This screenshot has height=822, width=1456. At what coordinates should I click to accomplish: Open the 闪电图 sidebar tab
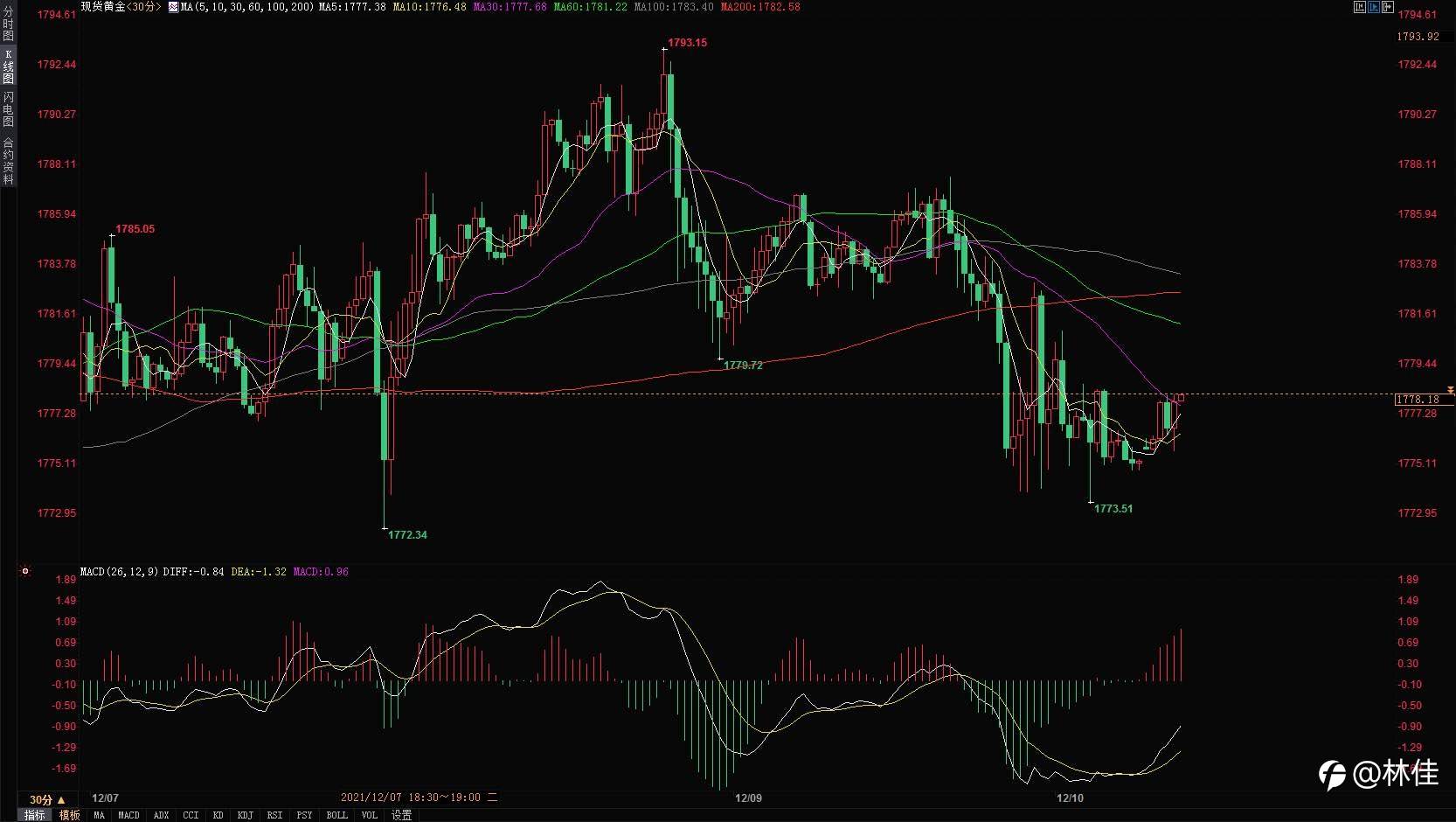tap(8, 109)
